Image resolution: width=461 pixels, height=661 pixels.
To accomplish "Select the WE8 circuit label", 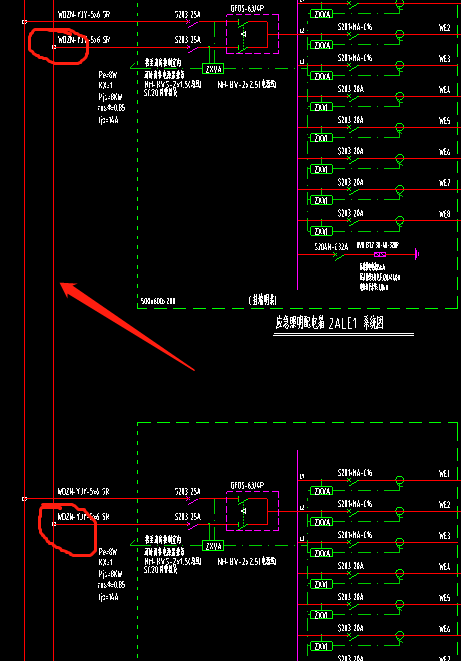I will 444,214.
